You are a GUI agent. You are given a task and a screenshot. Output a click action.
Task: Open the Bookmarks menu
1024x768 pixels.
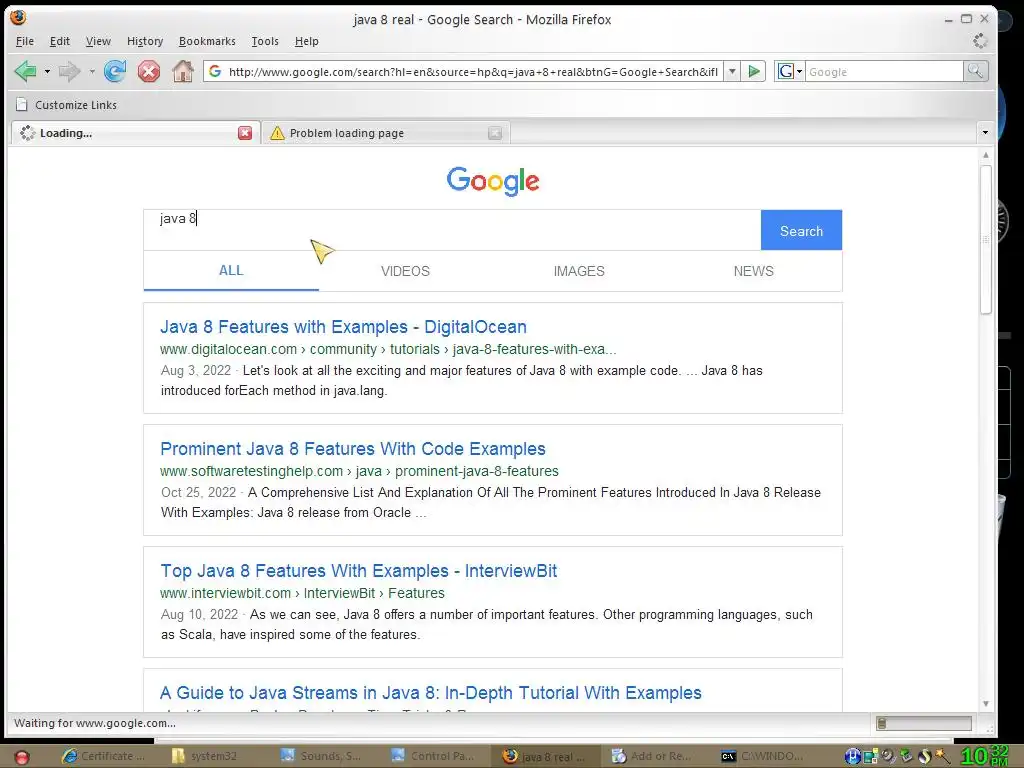(x=207, y=41)
